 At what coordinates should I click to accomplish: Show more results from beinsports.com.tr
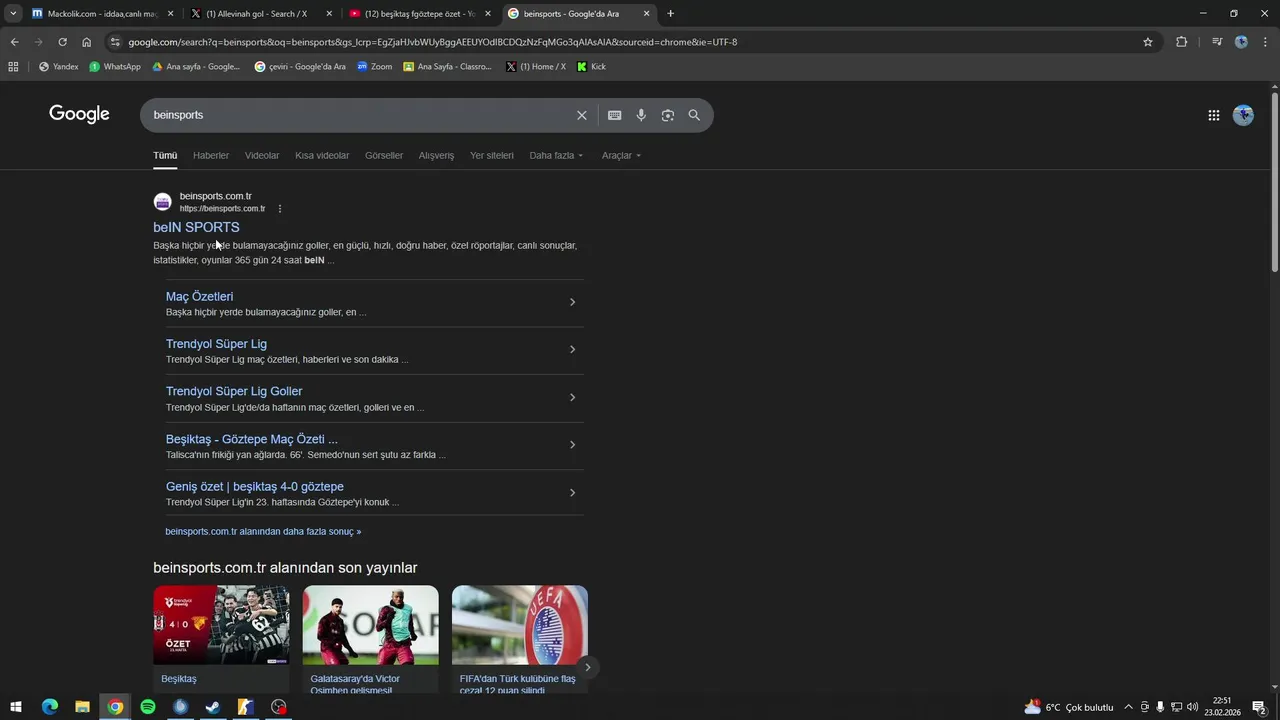[x=263, y=531]
